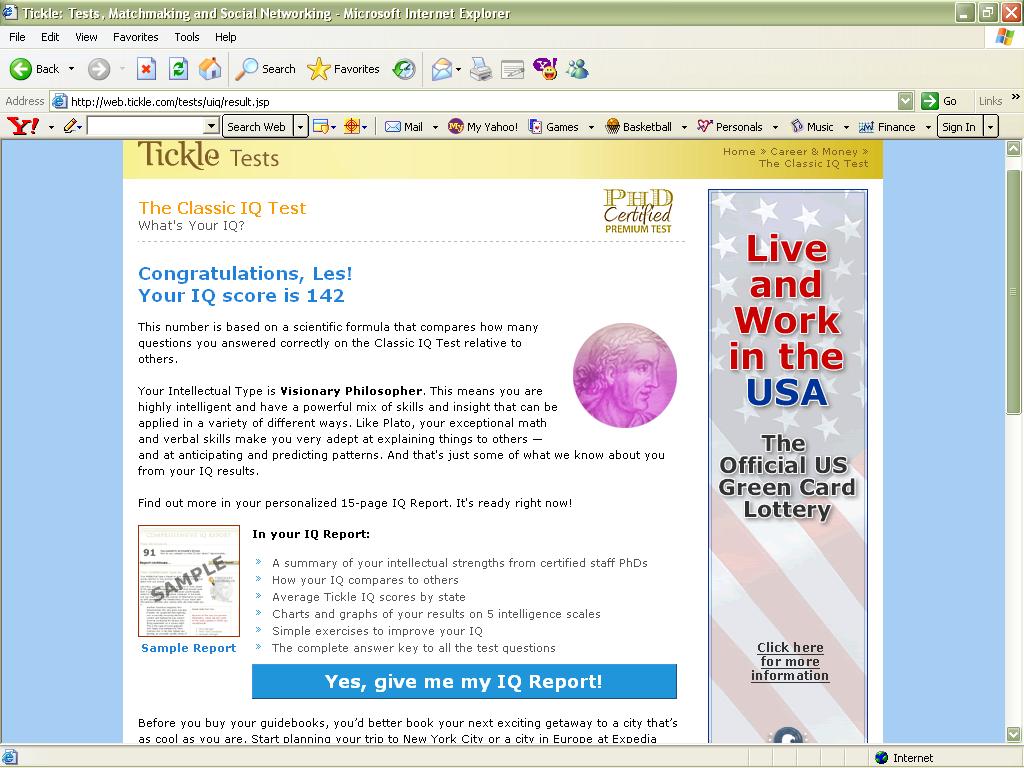Image resolution: width=1024 pixels, height=768 pixels.
Task: Expand the Search Web options arrow
Action: [x=300, y=127]
